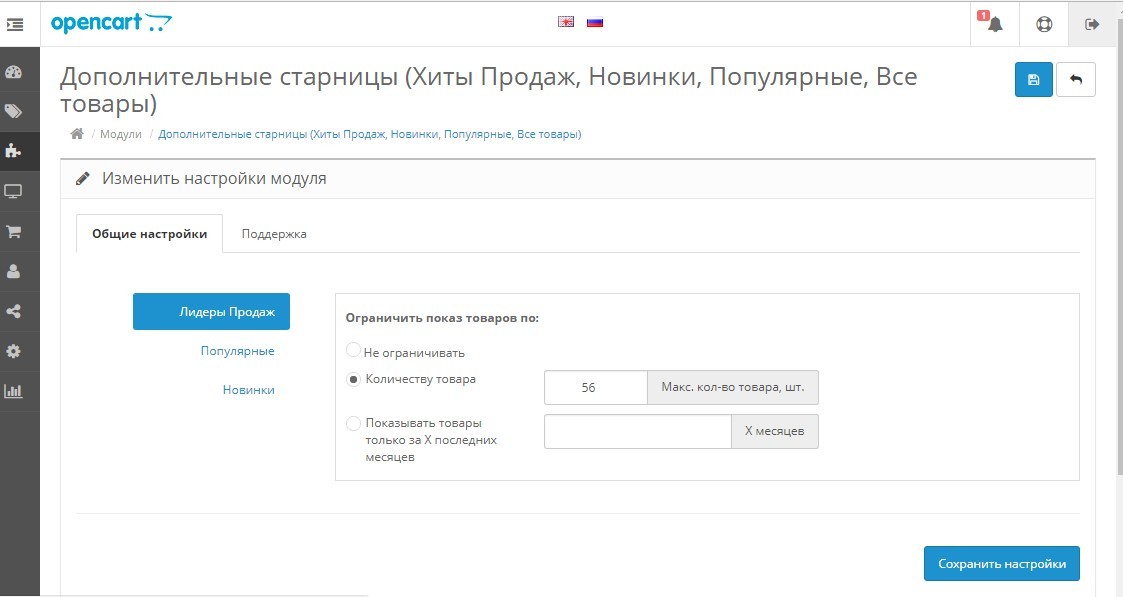Open the "Популярные" settings section
Screen dimensions: 1123x597
click(x=238, y=351)
